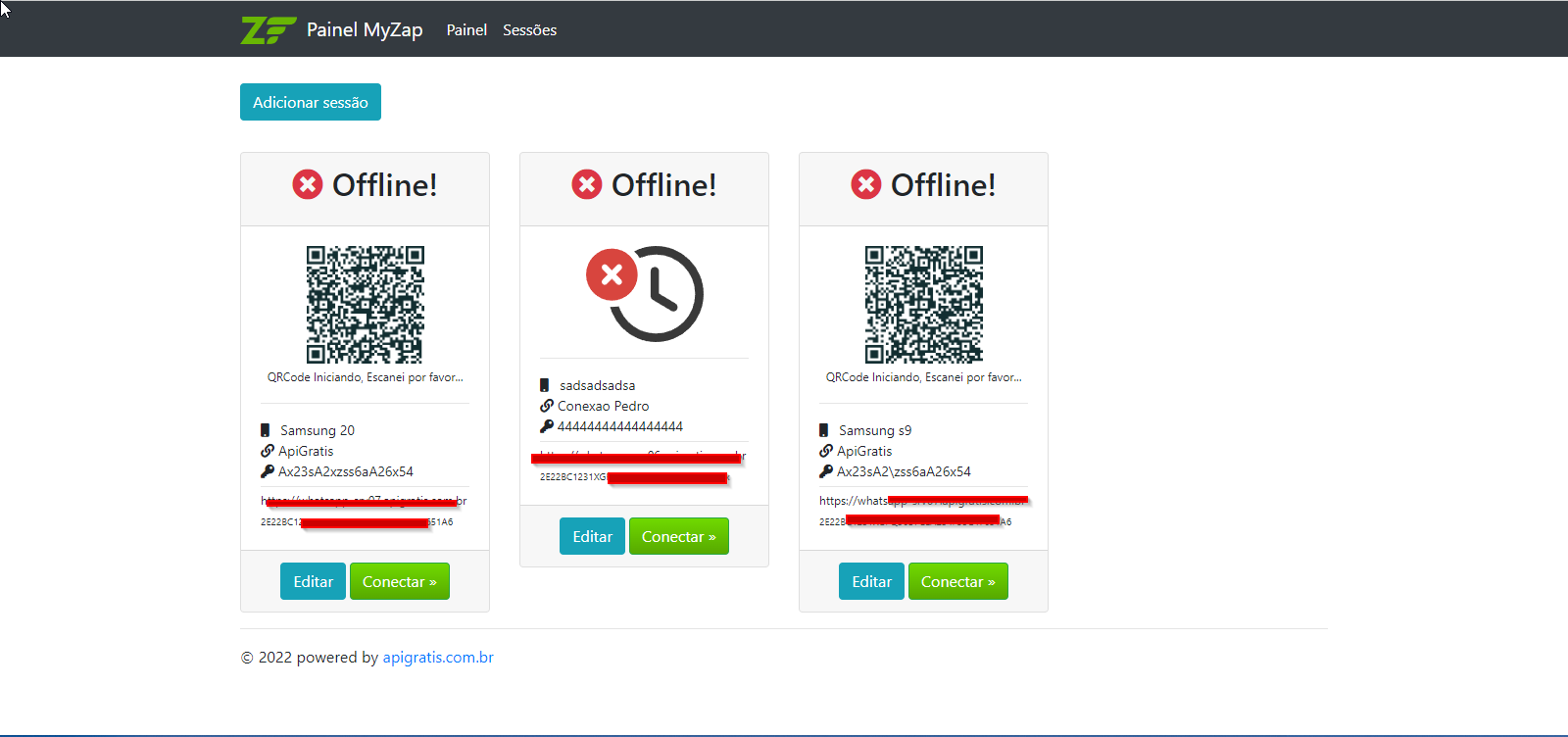Click QRCode Iniciando caption on Samsung s9 card
The height and width of the screenshot is (737, 1568).
[x=924, y=377]
